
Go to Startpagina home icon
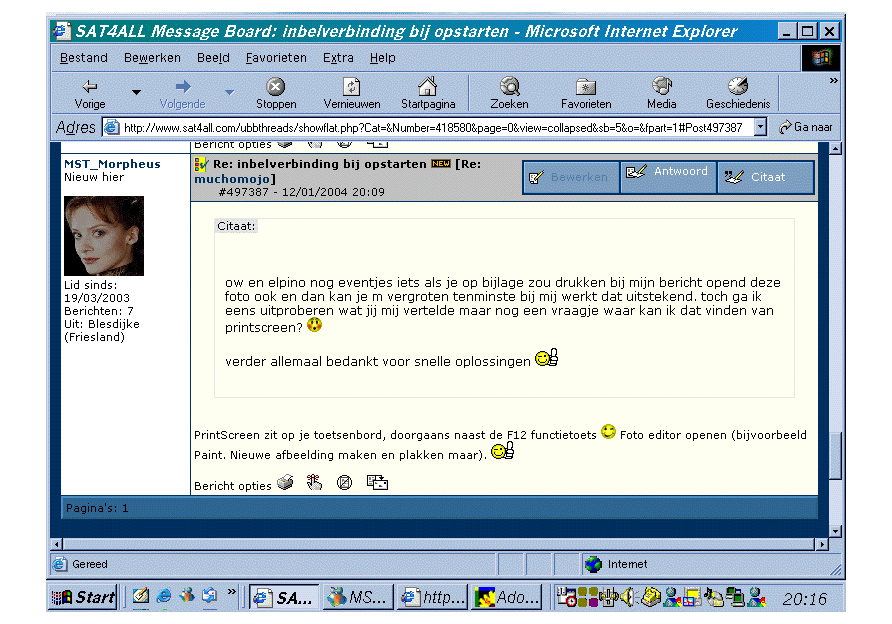[x=428, y=94]
